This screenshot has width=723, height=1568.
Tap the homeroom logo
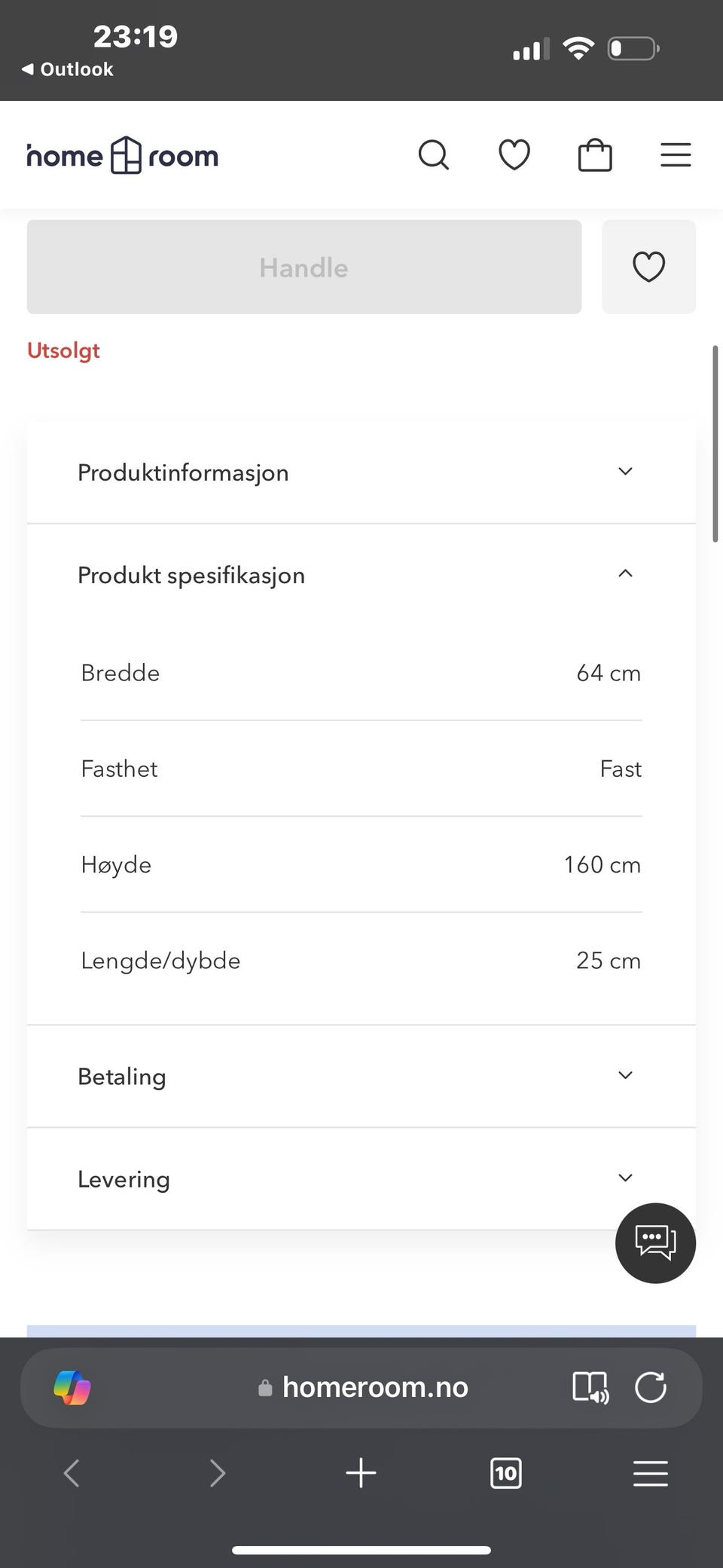[x=123, y=156]
